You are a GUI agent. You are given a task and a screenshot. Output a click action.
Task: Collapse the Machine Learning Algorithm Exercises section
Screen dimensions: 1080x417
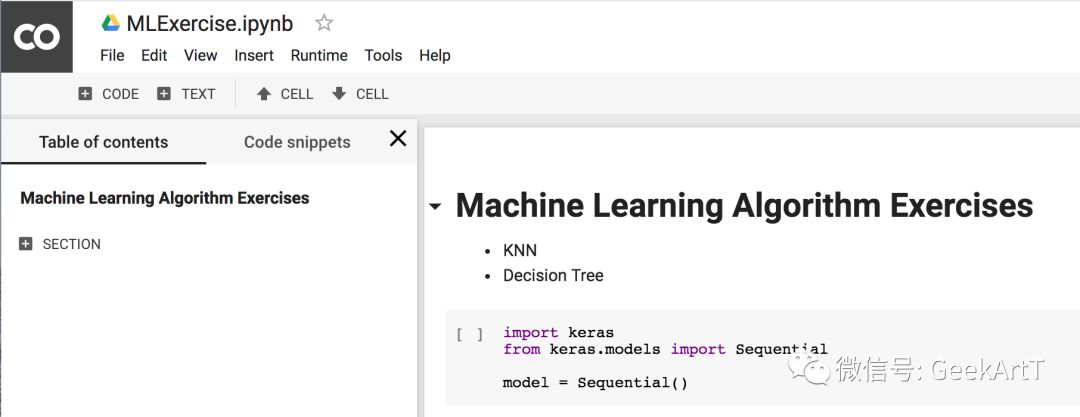coord(435,207)
